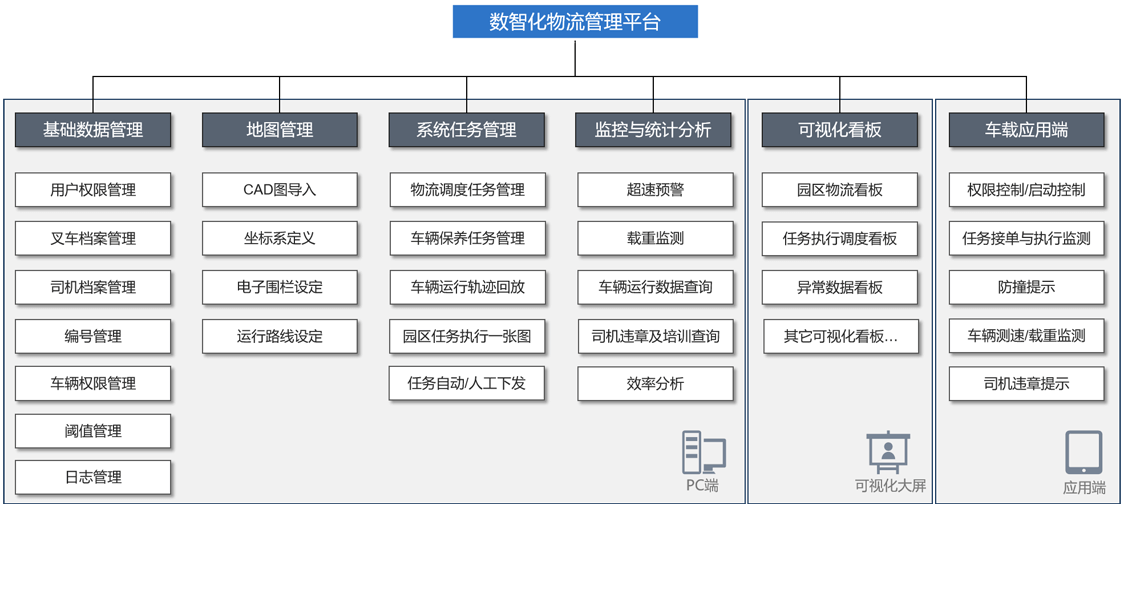Select 电子围栏设定 in map management

tap(280, 287)
